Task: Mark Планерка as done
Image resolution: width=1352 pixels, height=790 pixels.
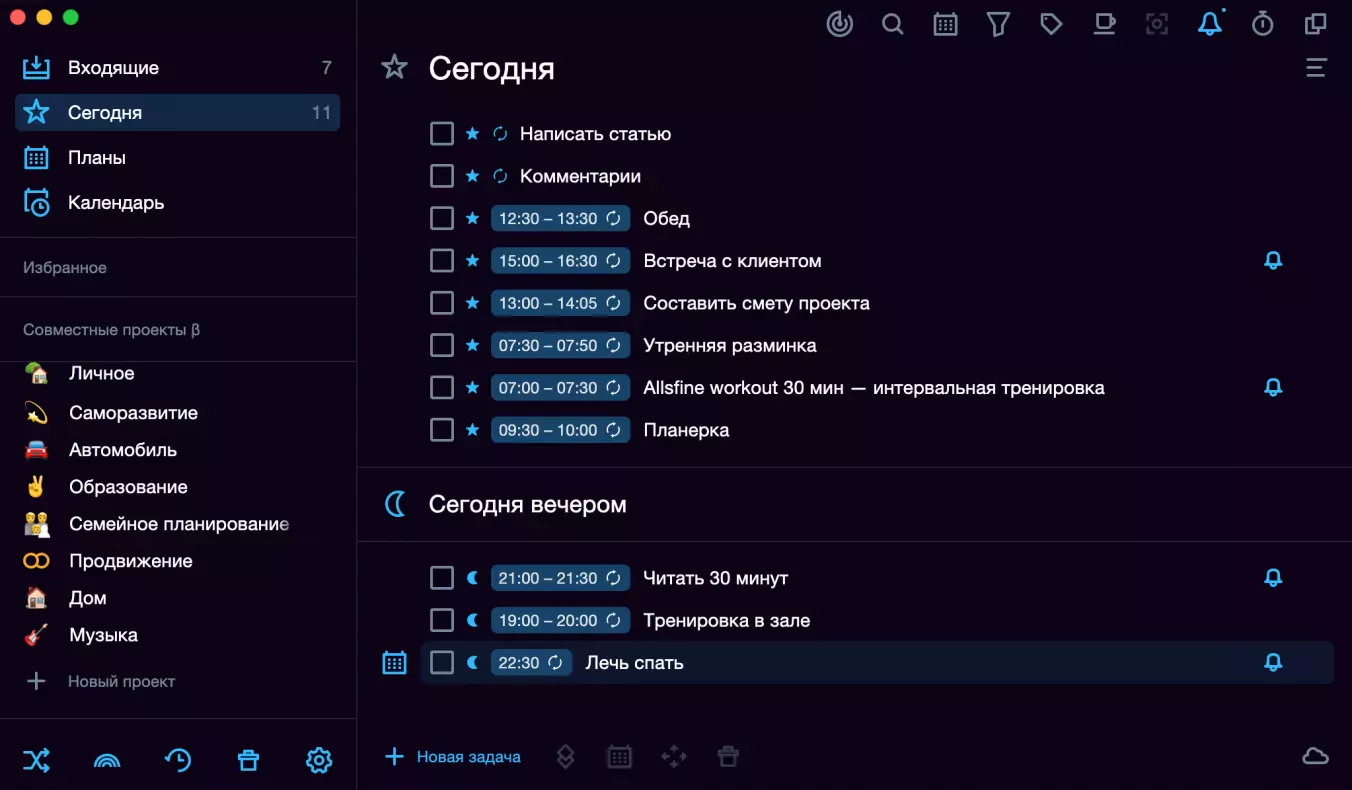Action: 442,430
